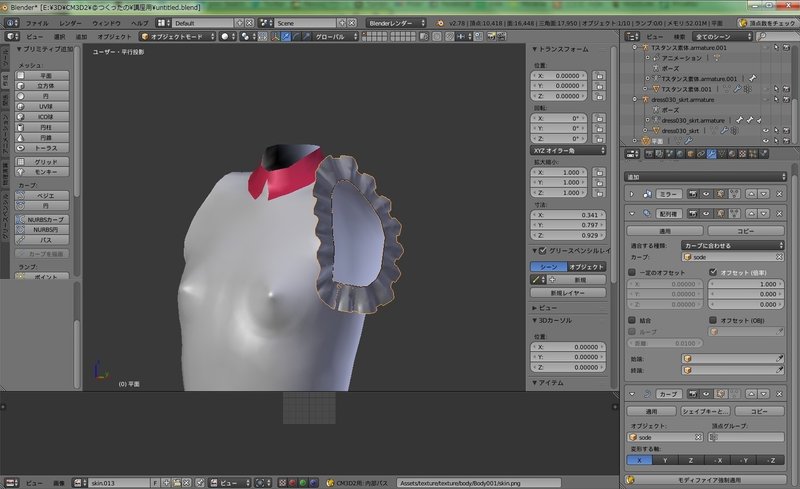Viewport: 800px width, 489px height.
Task: Toggle viewport visibility eye on 配列複 modifier
Action: tap(706, 213)
